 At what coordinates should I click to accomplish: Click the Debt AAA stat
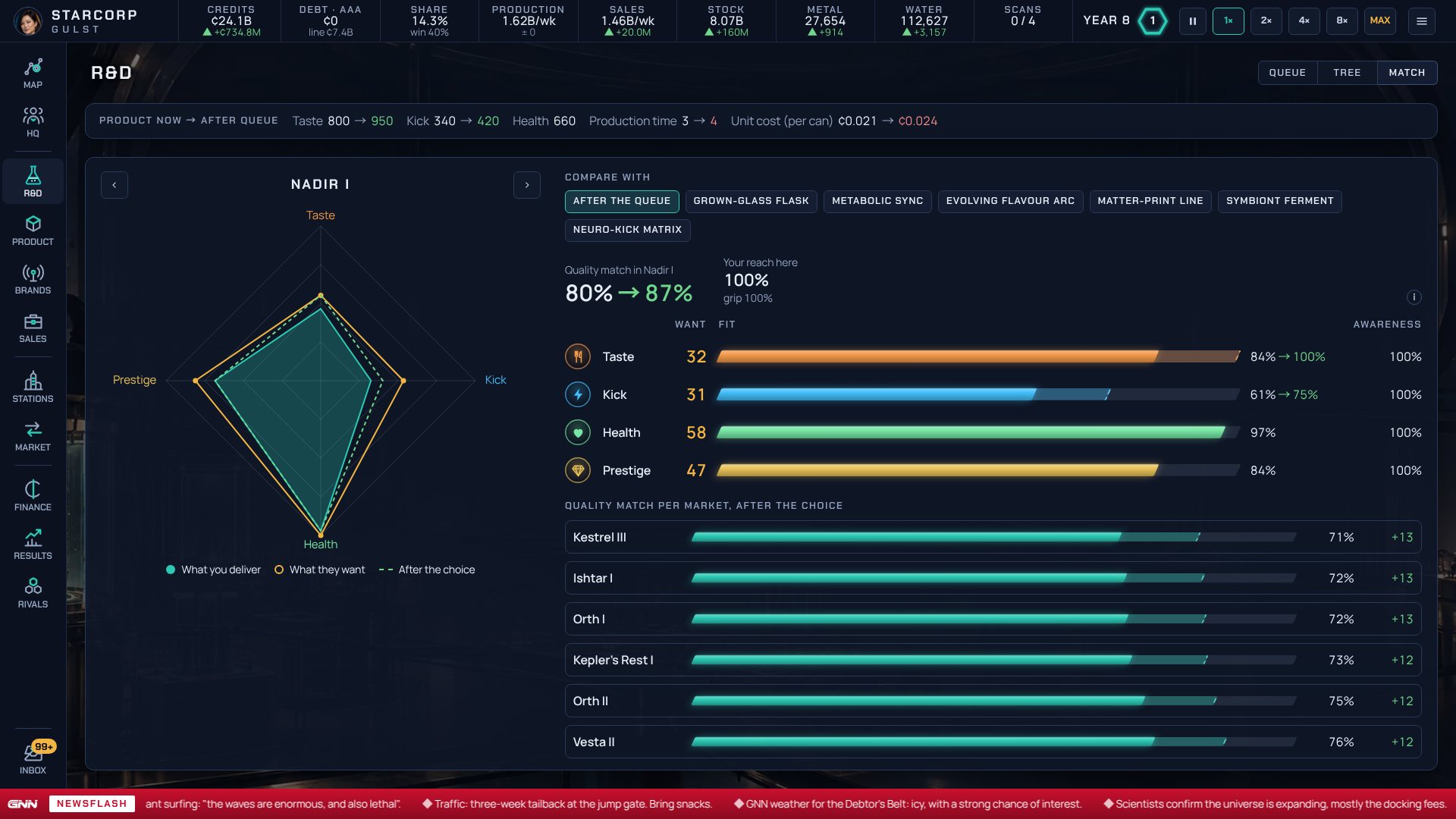(330, 21)
